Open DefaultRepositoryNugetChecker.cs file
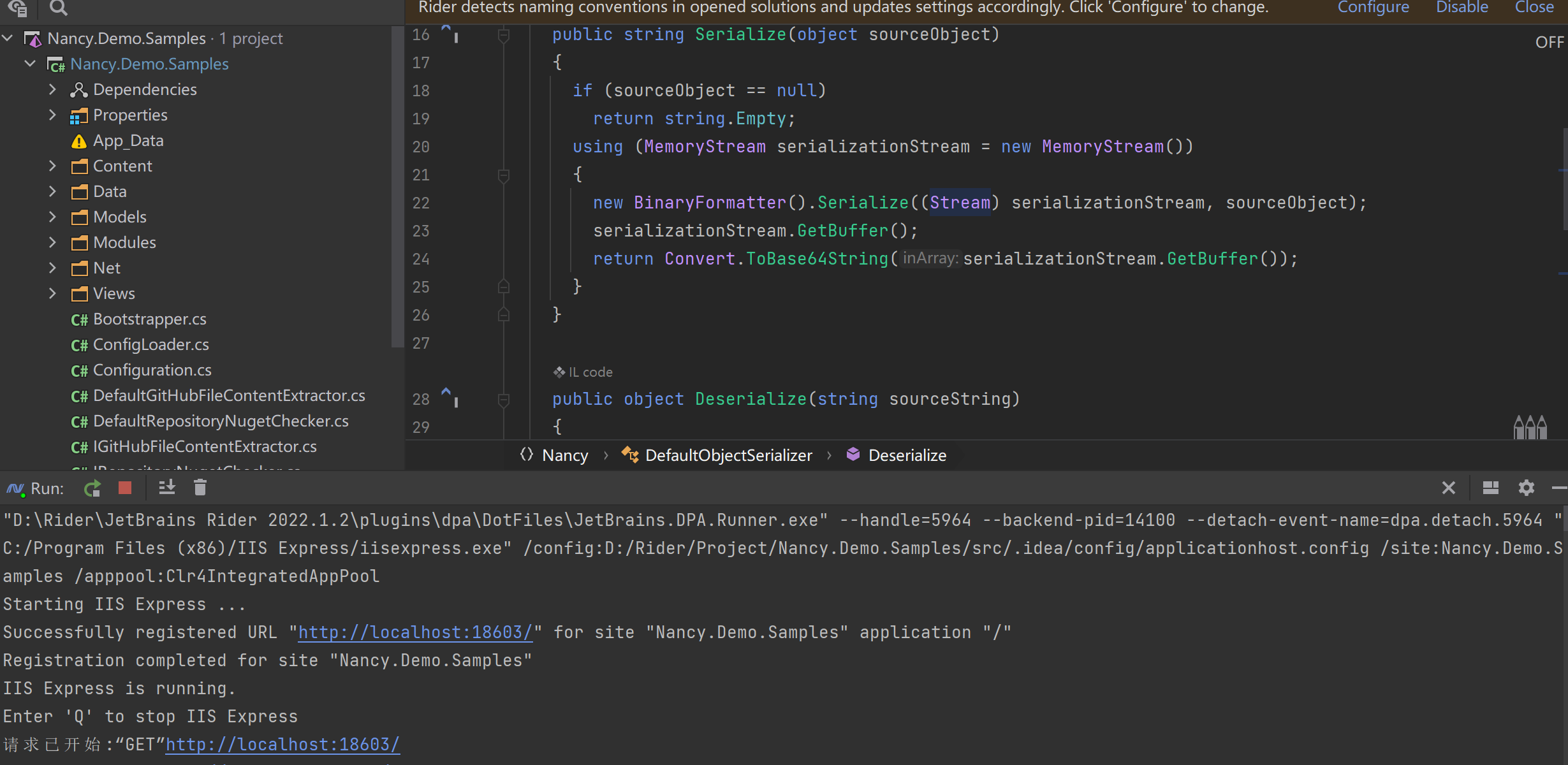Image resolution: width=1568 pixels, height=765 pixels. tap(221, 421)
